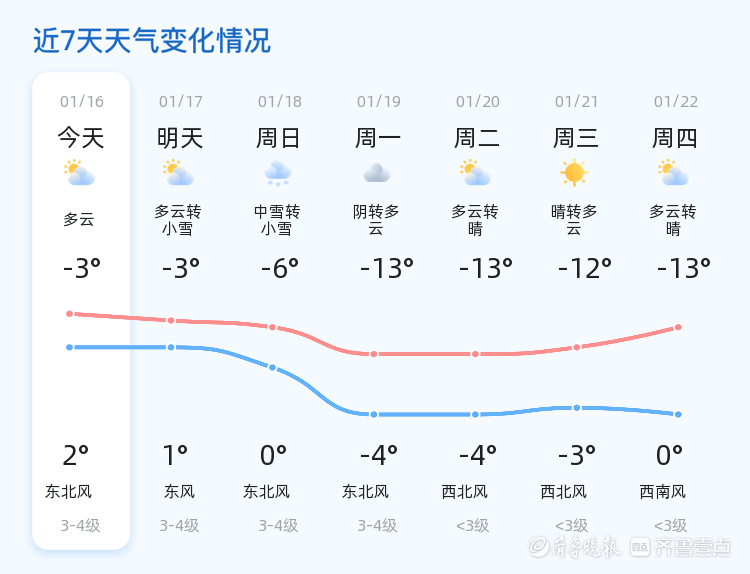Image resolution: width=750 pixels, height=574 pixels.
Task: Click today's partly cloudy weather icon
Action: [79, 174]
